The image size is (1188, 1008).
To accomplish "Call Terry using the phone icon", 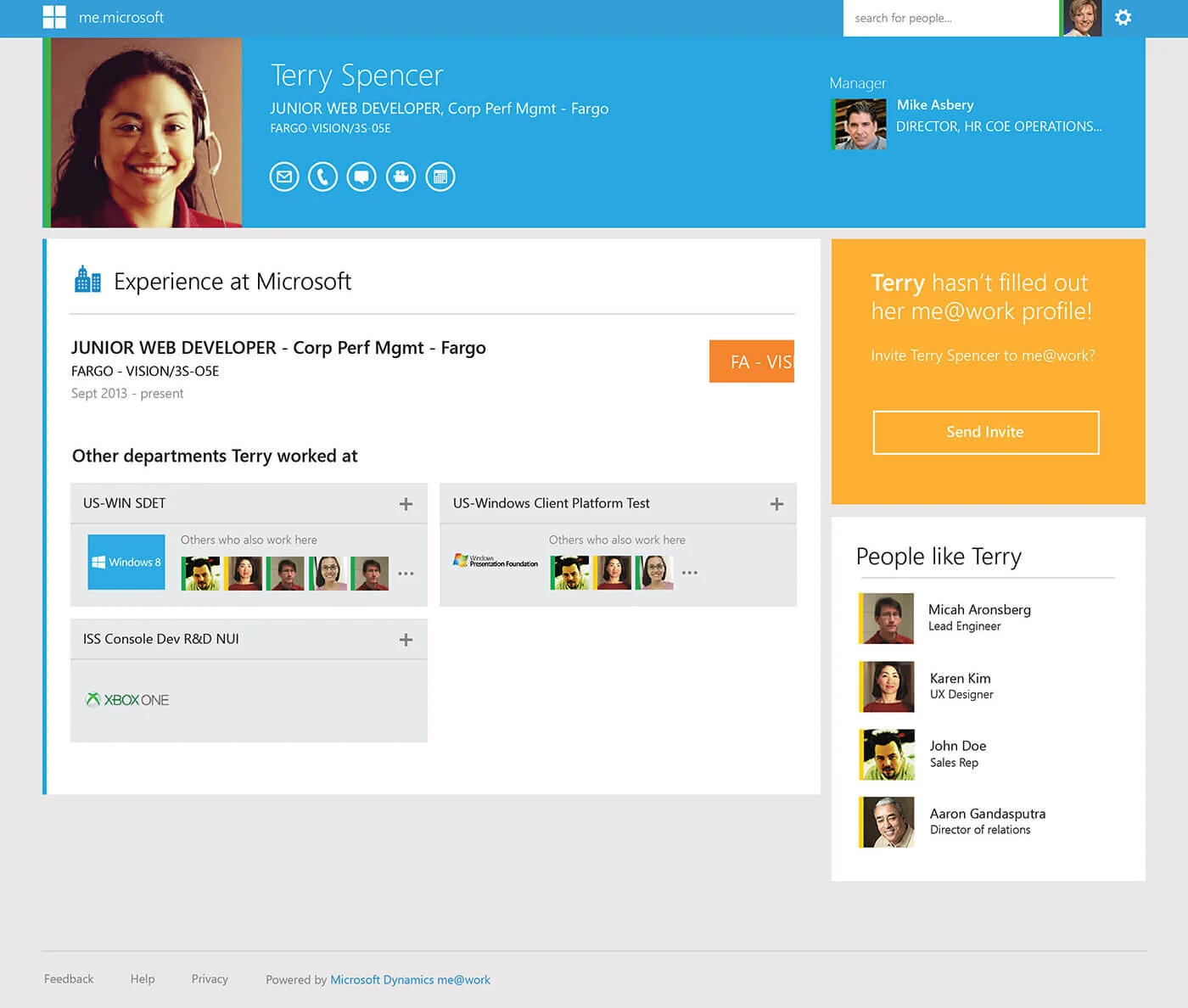I will pyautogui.click(x=322, y=176).
